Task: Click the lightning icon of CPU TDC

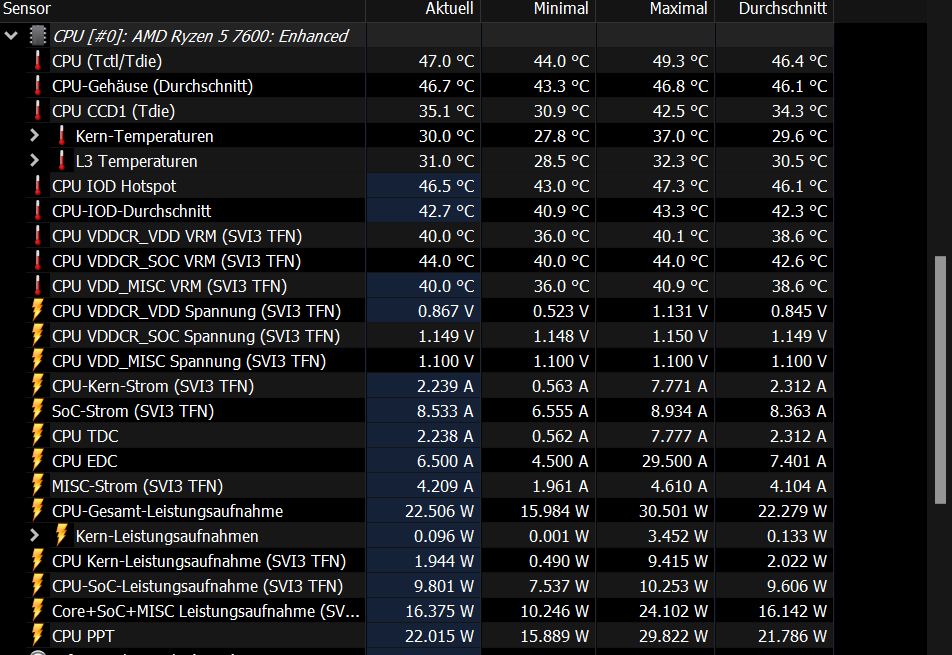Action: [x=38, y=436]
